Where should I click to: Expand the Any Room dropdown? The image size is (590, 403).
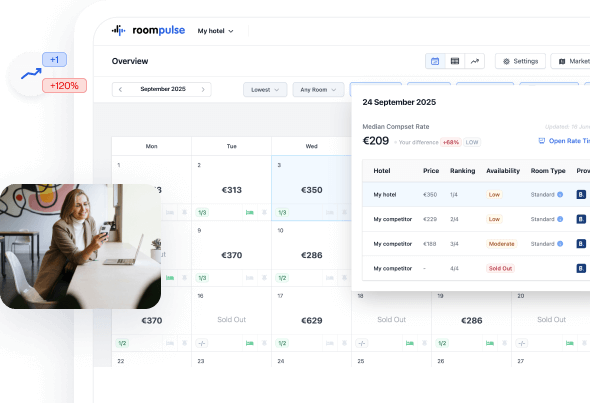pyautogui.click(x=318, y=90)
